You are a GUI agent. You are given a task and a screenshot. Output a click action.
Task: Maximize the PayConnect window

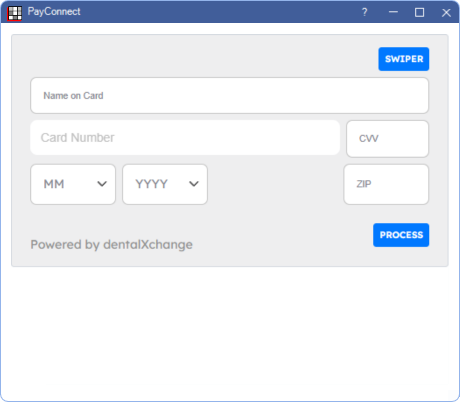coord(419,13)
